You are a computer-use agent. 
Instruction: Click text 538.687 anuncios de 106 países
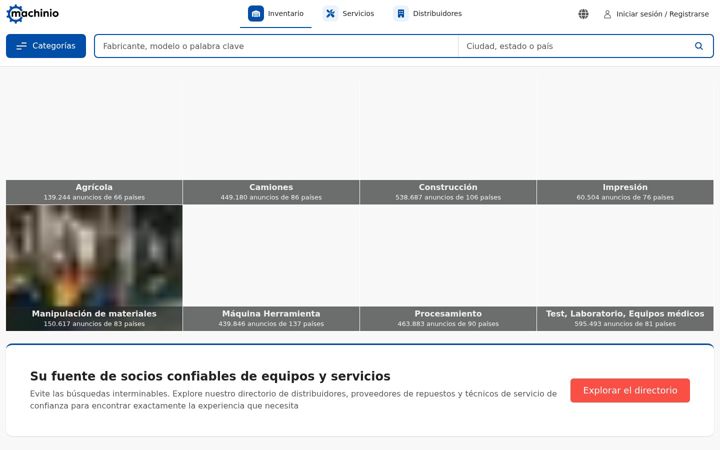point(448,197)
